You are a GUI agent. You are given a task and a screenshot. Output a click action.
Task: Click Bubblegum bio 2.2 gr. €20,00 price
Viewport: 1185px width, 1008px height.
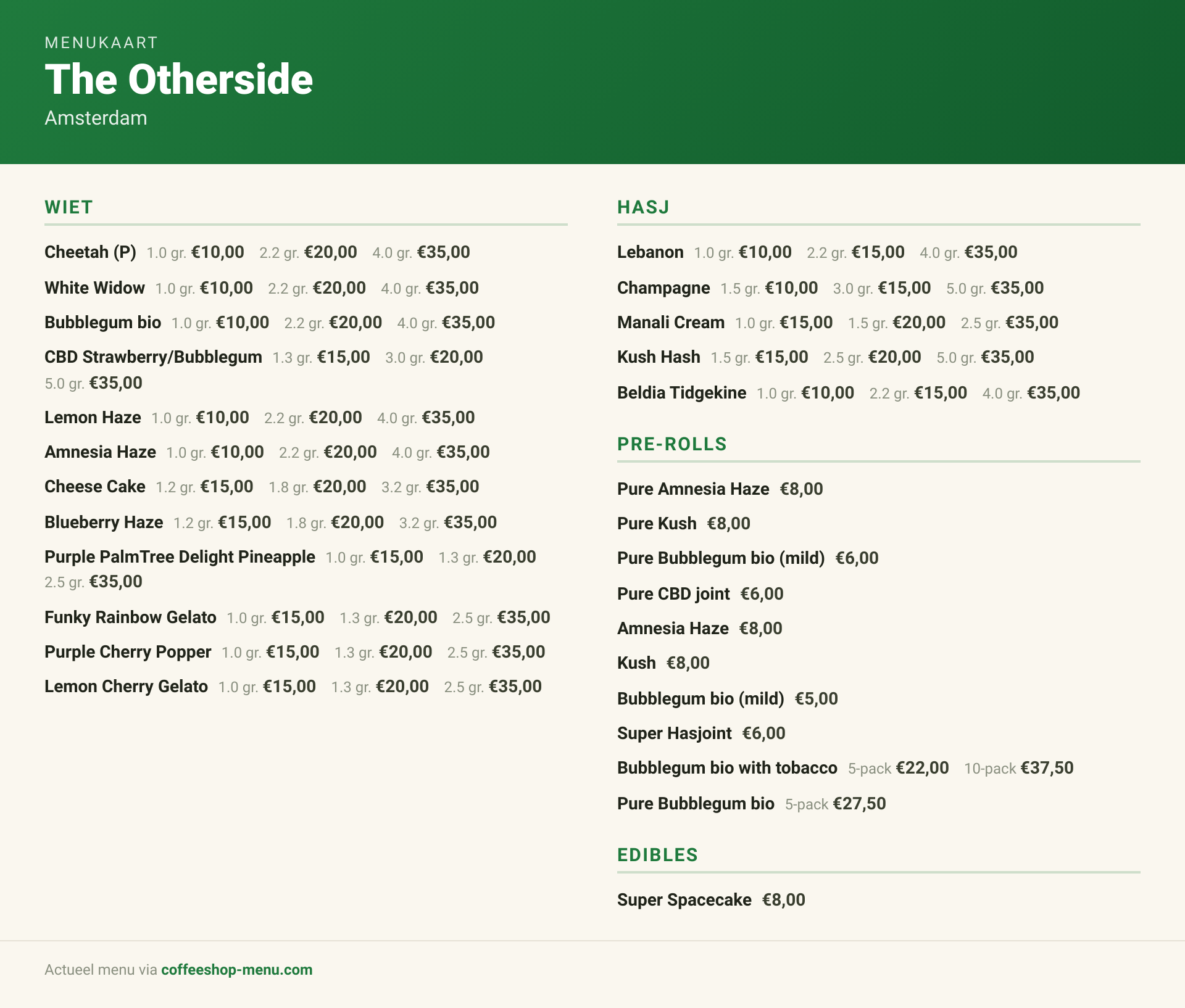tap(333, 323)
